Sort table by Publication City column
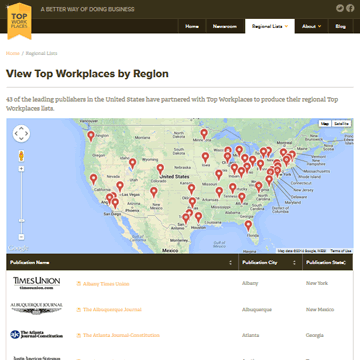360x360 pixels. coord(270,262)
